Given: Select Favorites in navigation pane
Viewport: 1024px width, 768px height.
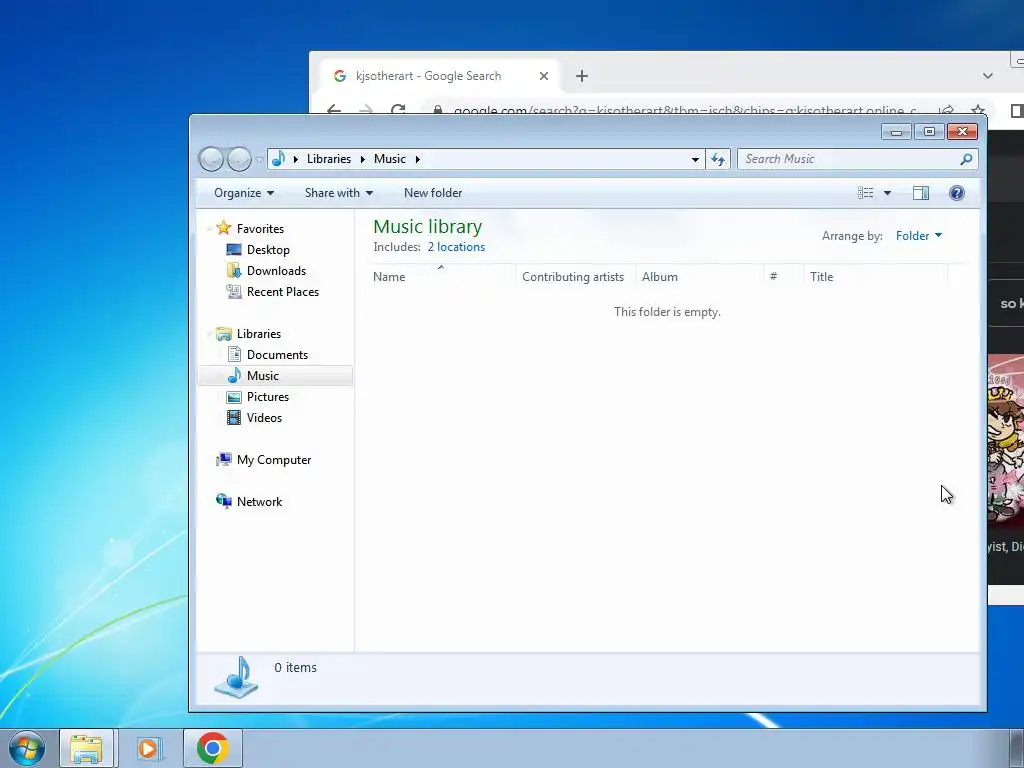Looking at the screenshot, I should [260, 229].
